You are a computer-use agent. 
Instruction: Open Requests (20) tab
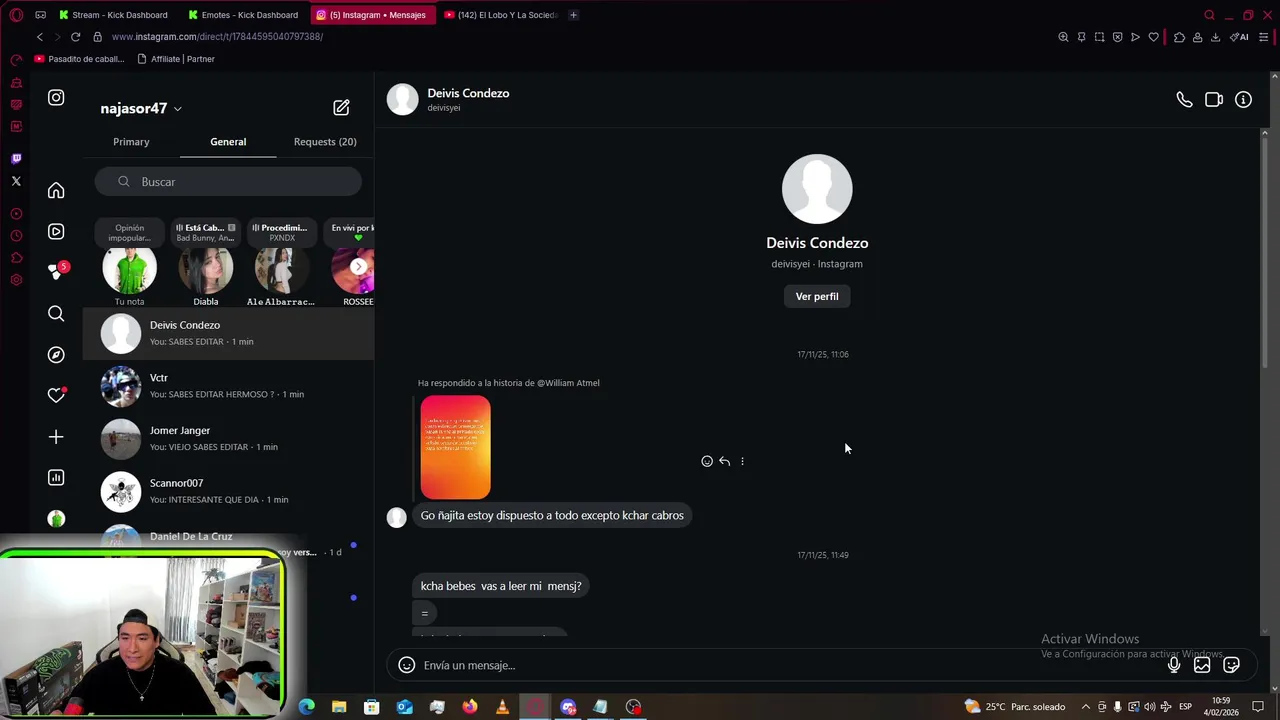(325, 142)
